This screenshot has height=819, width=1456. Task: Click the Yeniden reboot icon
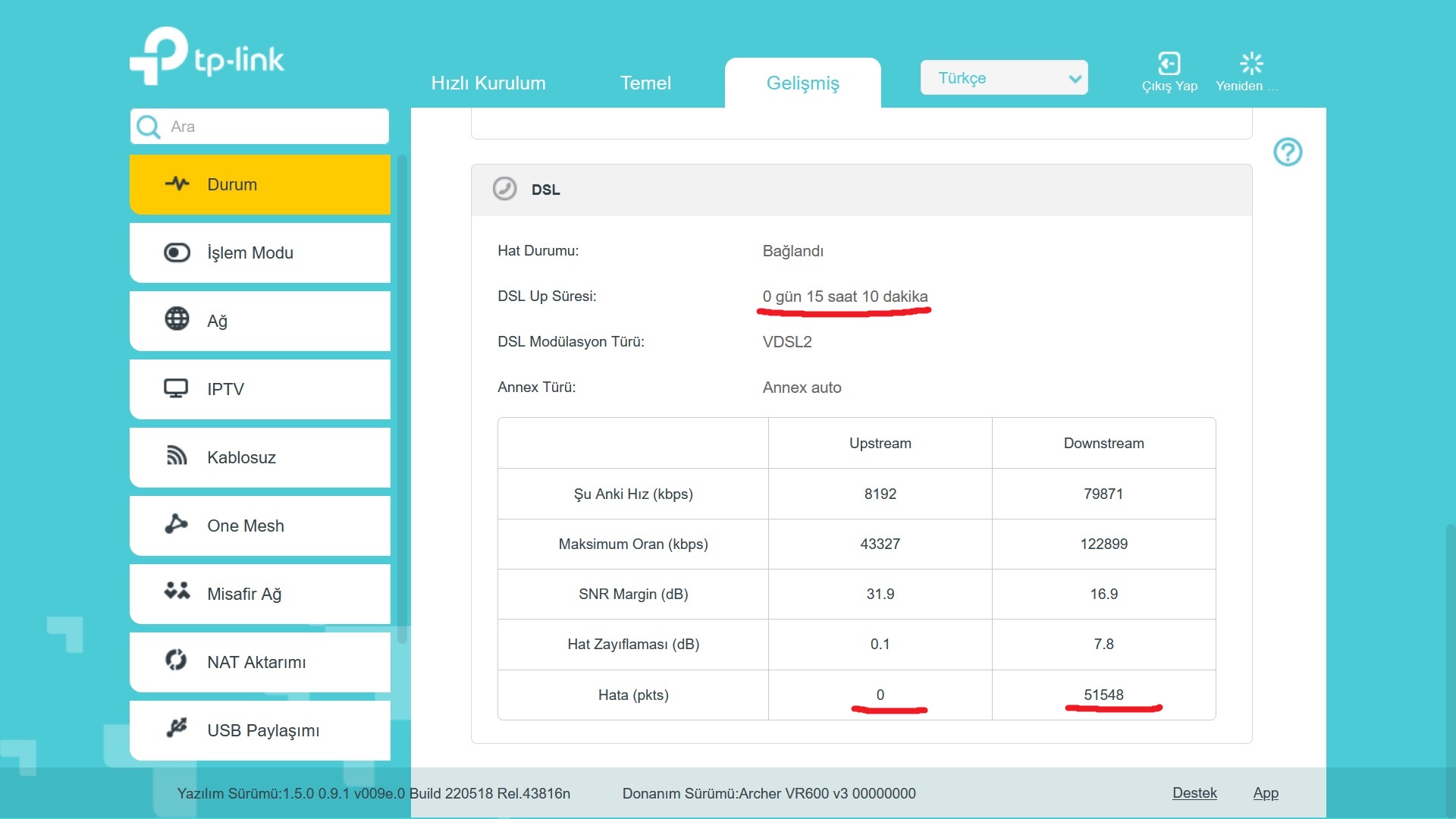(1250, 64)
